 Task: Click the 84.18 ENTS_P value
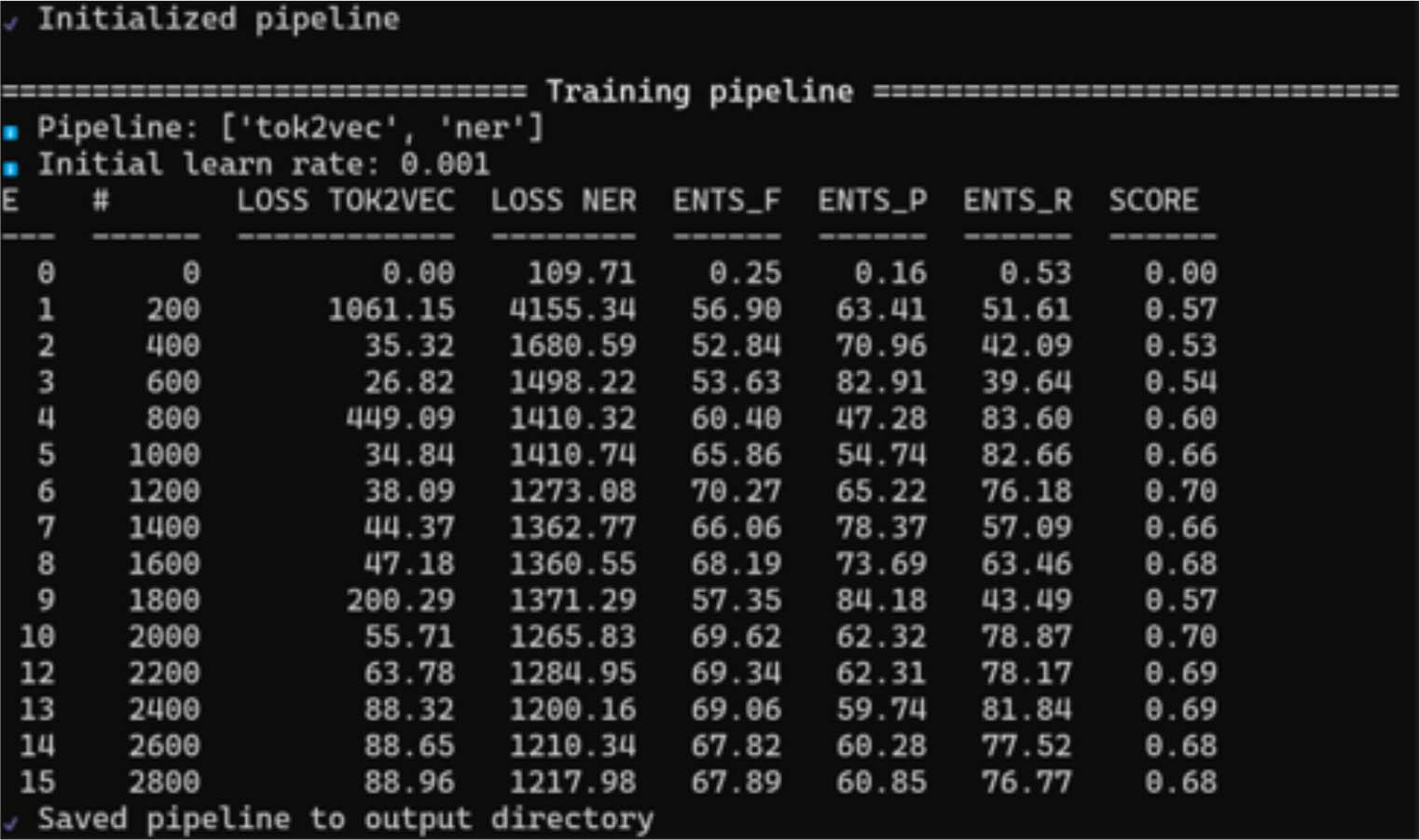(882, 600)
